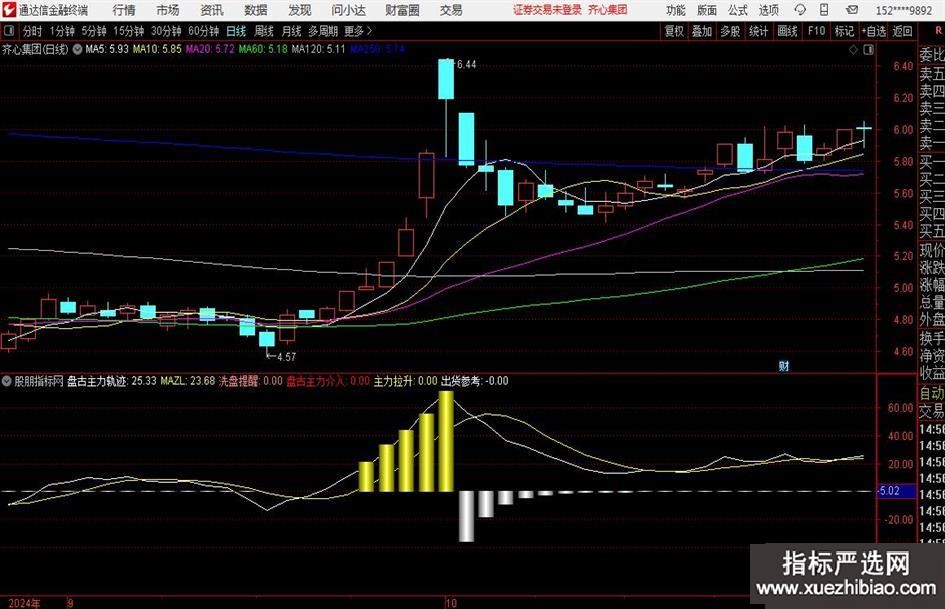The image size is (945, 609).
Task: Open the 行情 menu
Action: 124,10
